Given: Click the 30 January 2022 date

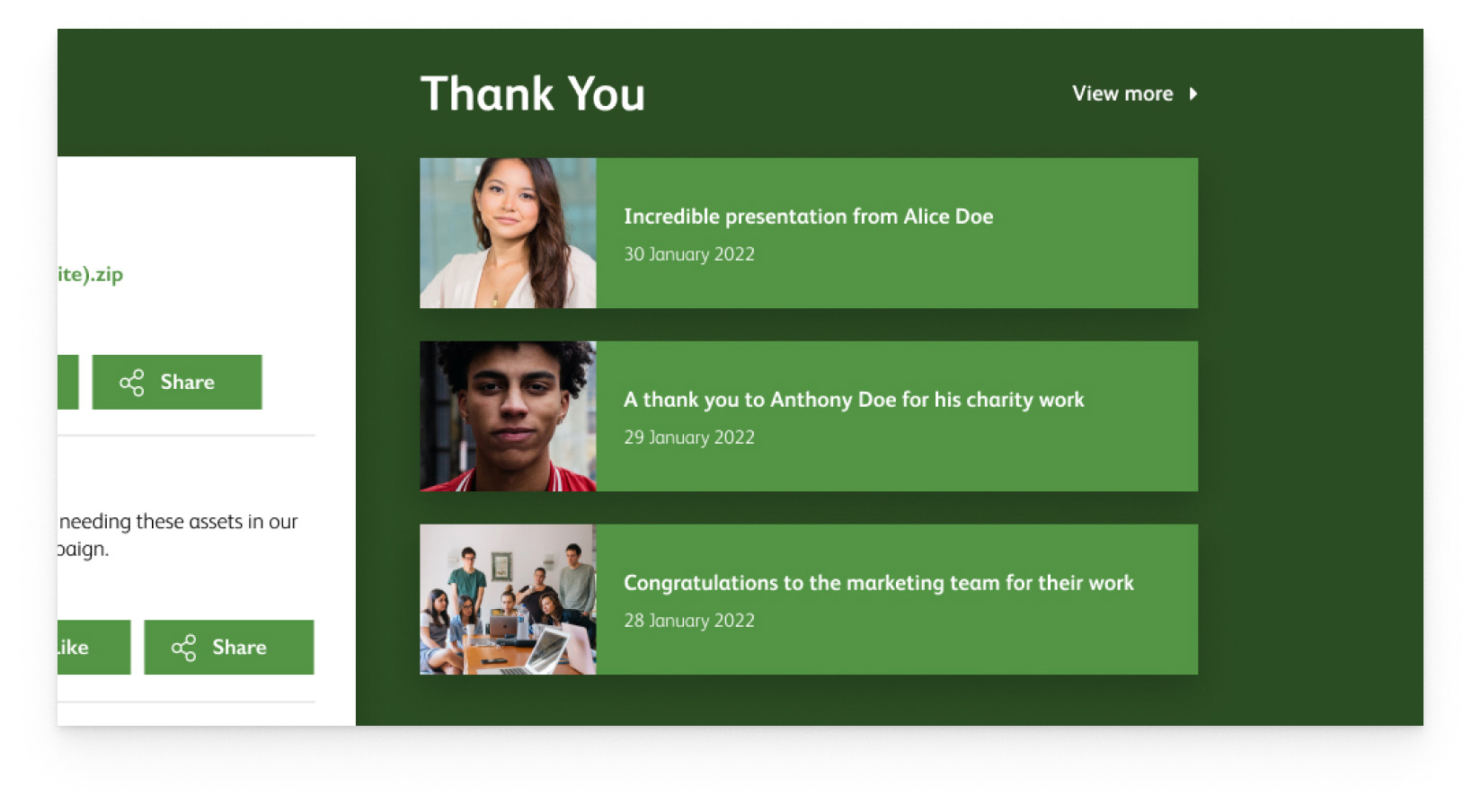Looking at the screenshot, I should pos(689,254).
